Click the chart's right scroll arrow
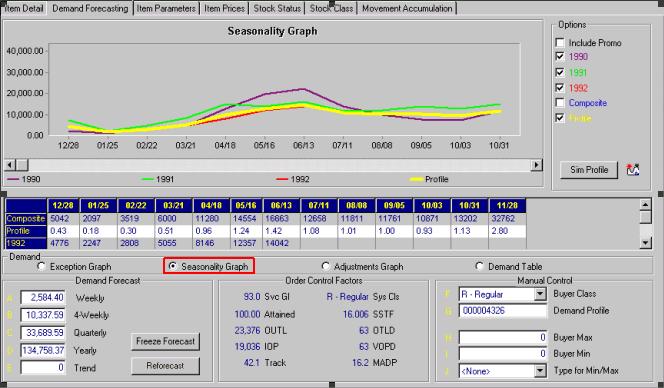Screen dimensions: 664x388 537,165
